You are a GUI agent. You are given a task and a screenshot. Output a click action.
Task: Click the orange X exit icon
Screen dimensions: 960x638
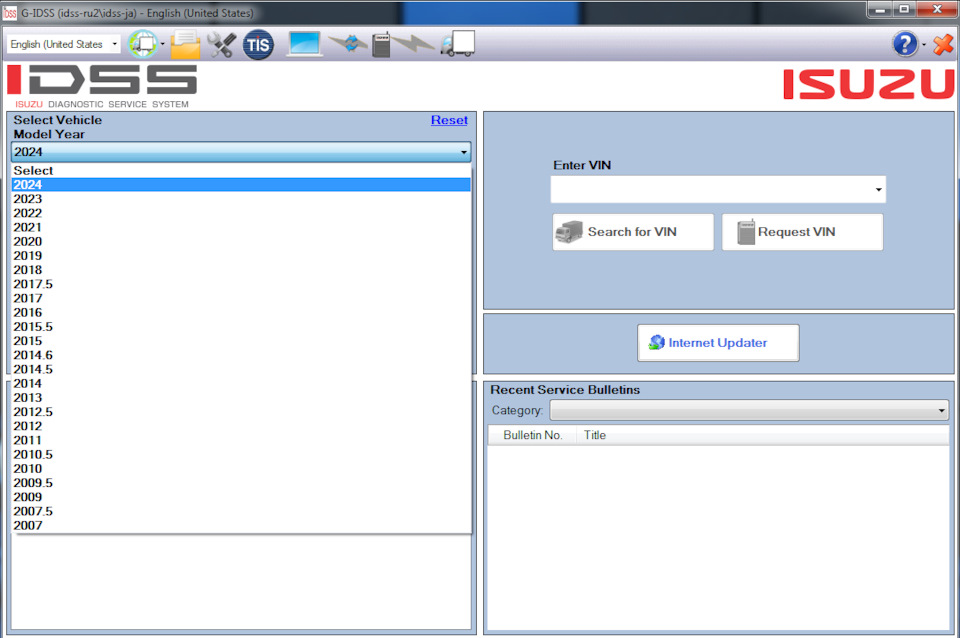943,44
